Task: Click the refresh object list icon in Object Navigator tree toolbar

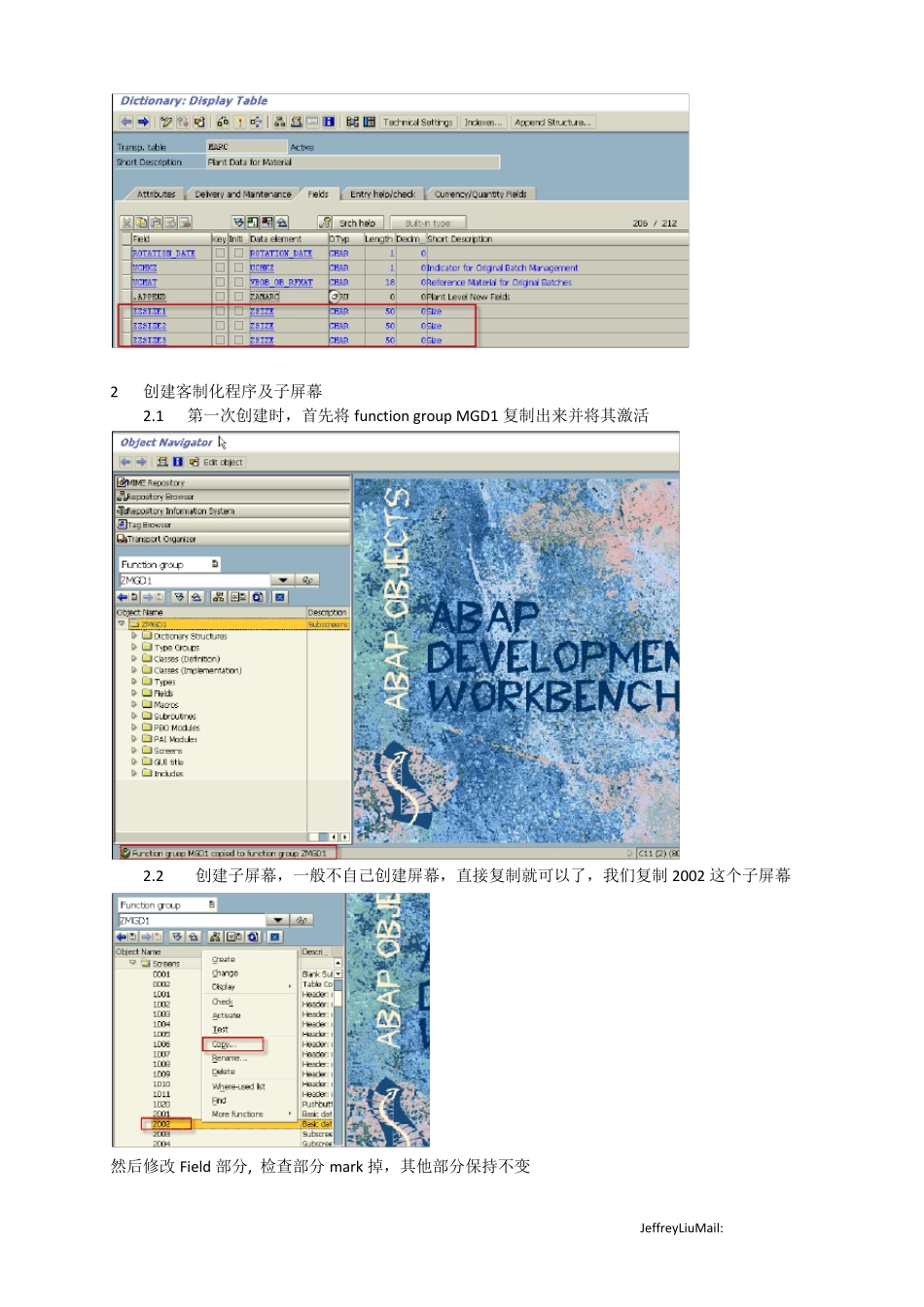Action: point(258,597)
